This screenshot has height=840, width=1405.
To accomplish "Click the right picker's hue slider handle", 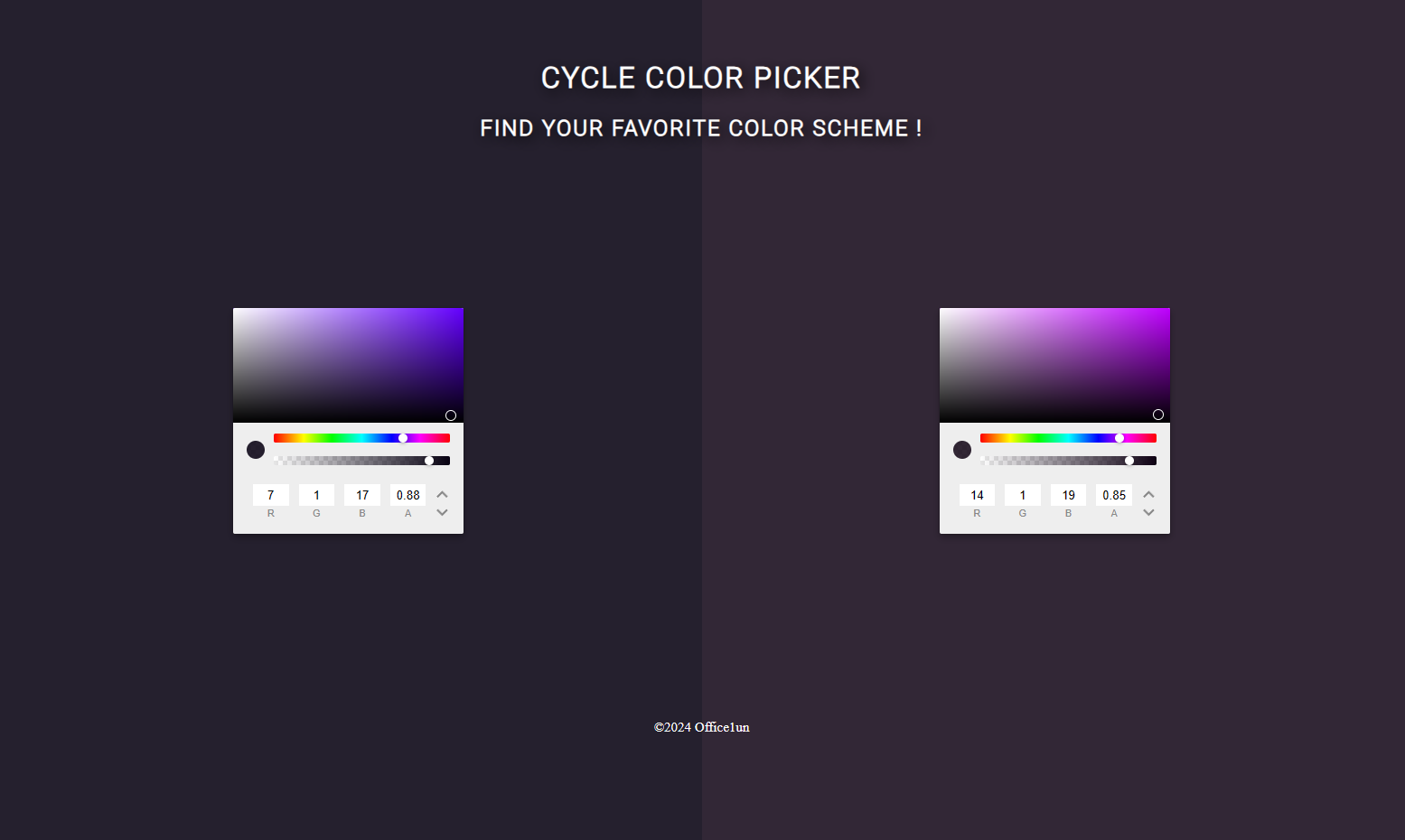I will click(1119, 438).
